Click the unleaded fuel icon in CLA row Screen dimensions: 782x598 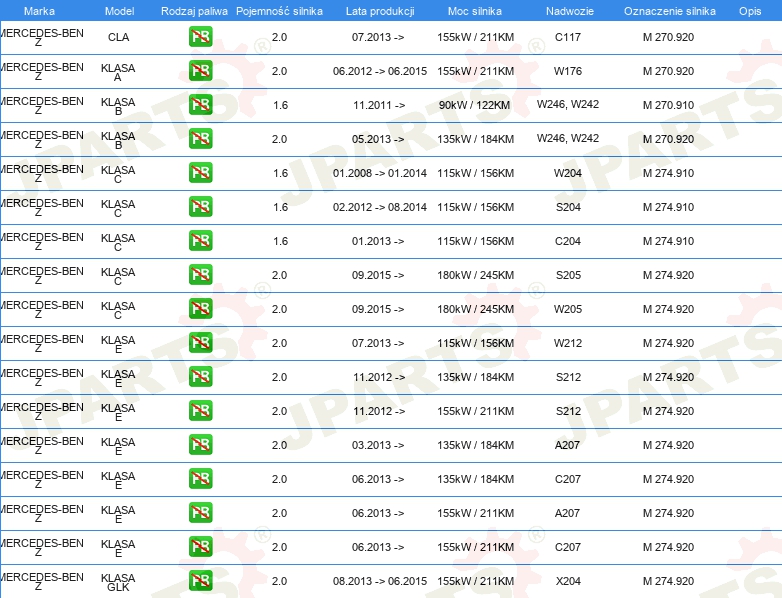pos(200,37)
